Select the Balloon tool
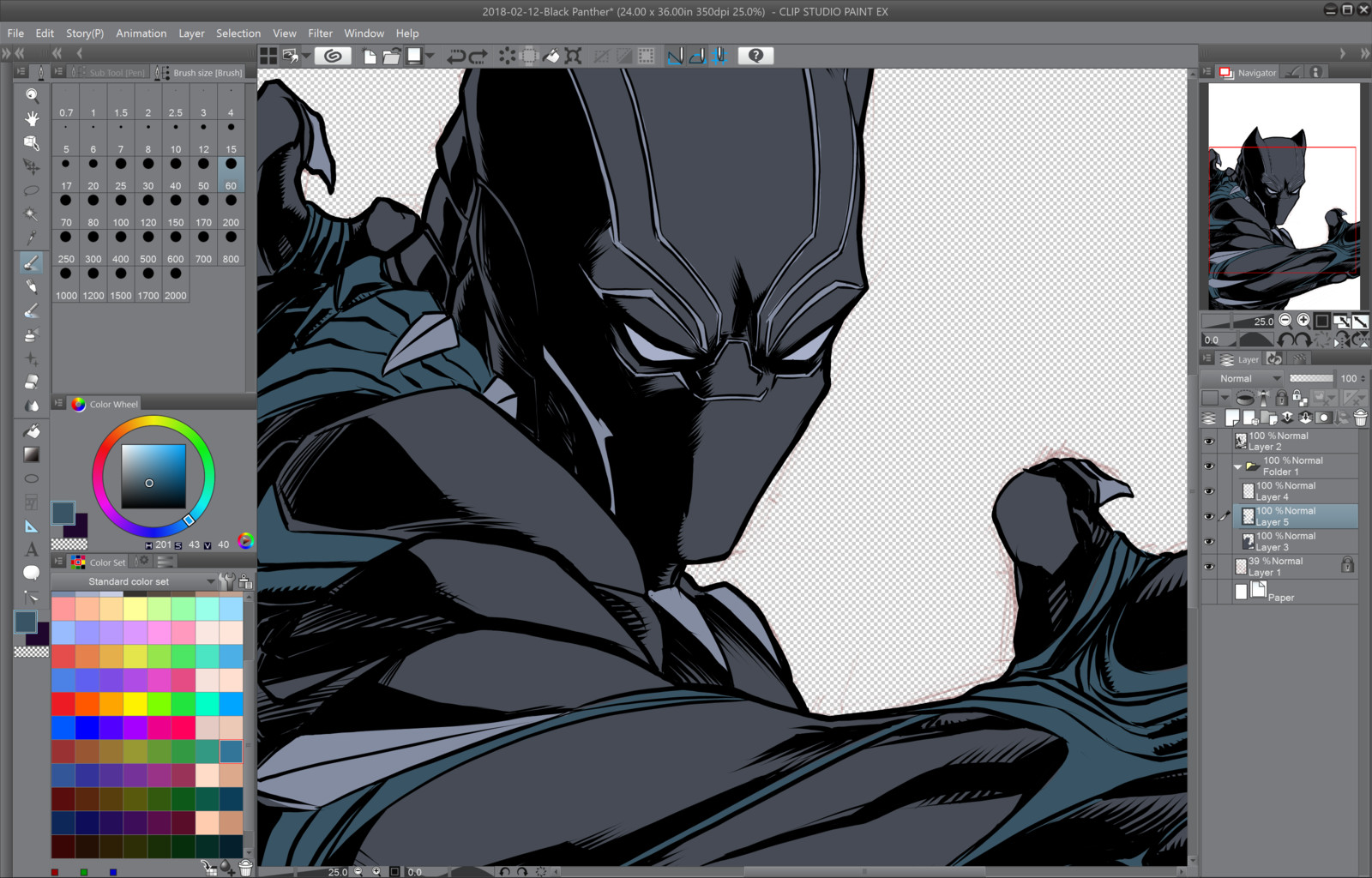The height and width of the screenshot is (878, 1372). (32, 573)
